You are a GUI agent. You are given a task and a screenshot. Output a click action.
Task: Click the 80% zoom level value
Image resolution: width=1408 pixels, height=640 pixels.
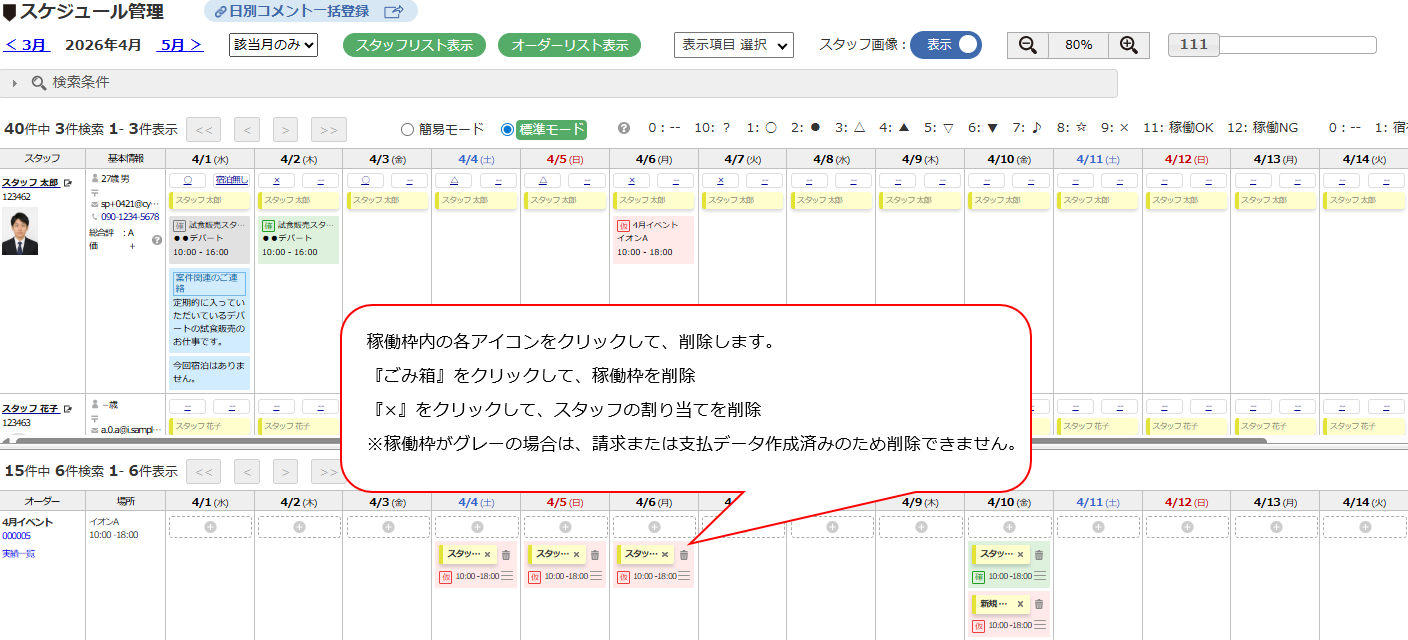pos(1078,45)
